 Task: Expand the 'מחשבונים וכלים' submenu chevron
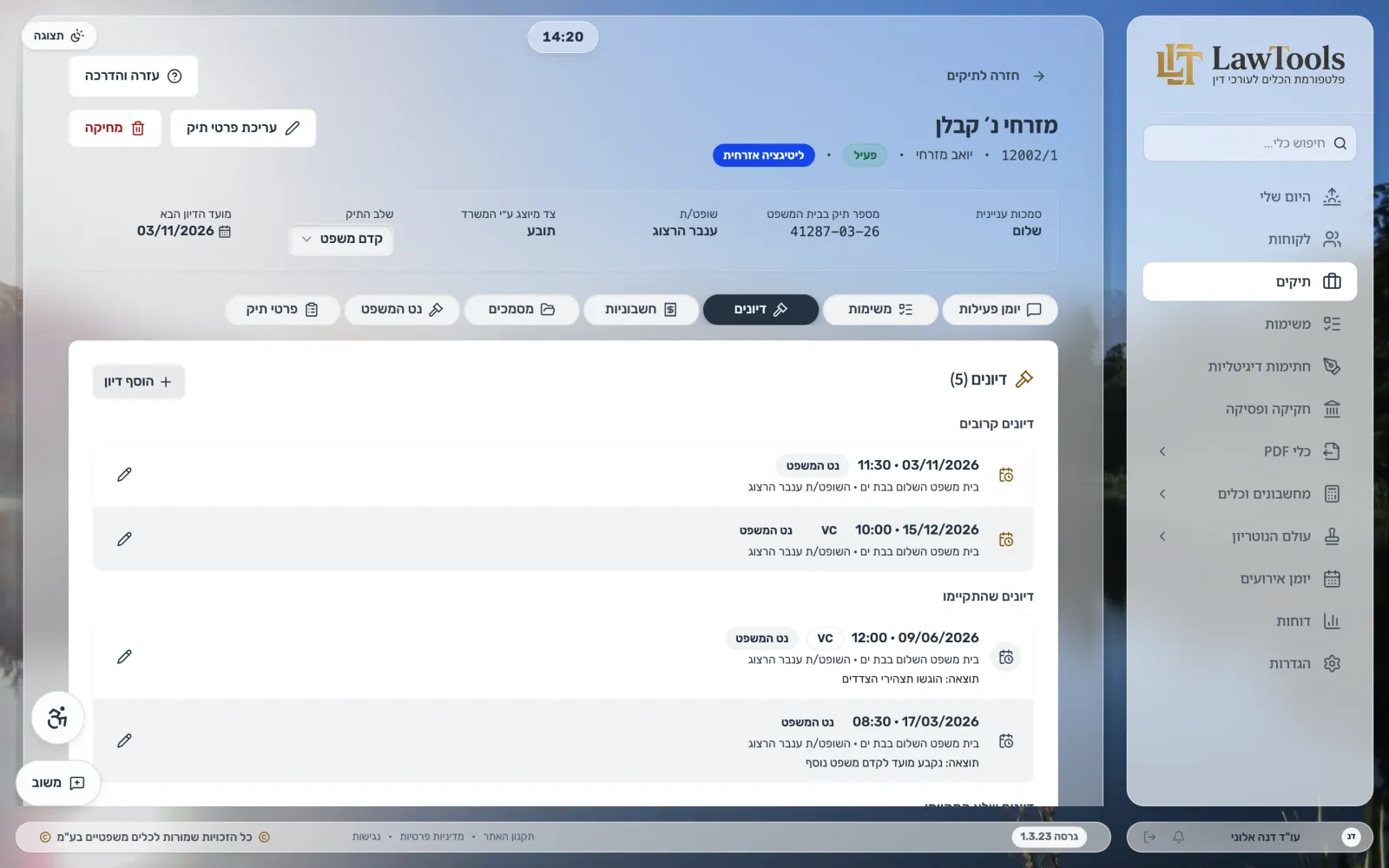coord(1162,494)
